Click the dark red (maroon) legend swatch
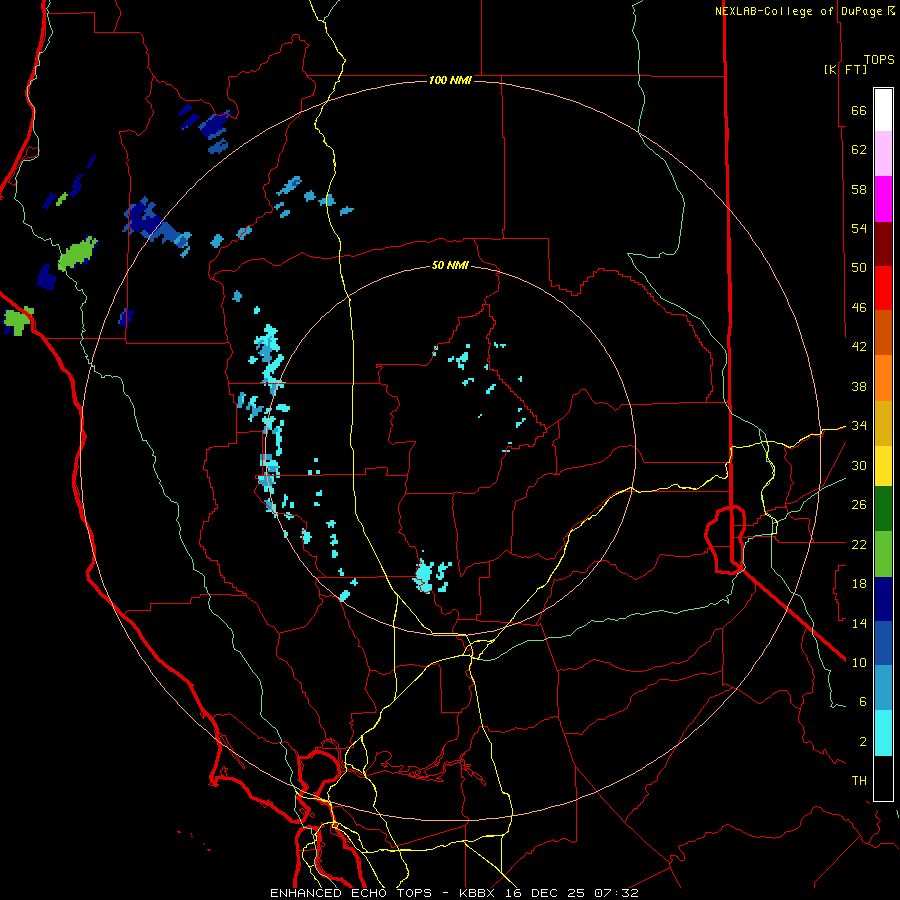The width and height of the screenshot is (900, 900). click(x=883, y=244)
